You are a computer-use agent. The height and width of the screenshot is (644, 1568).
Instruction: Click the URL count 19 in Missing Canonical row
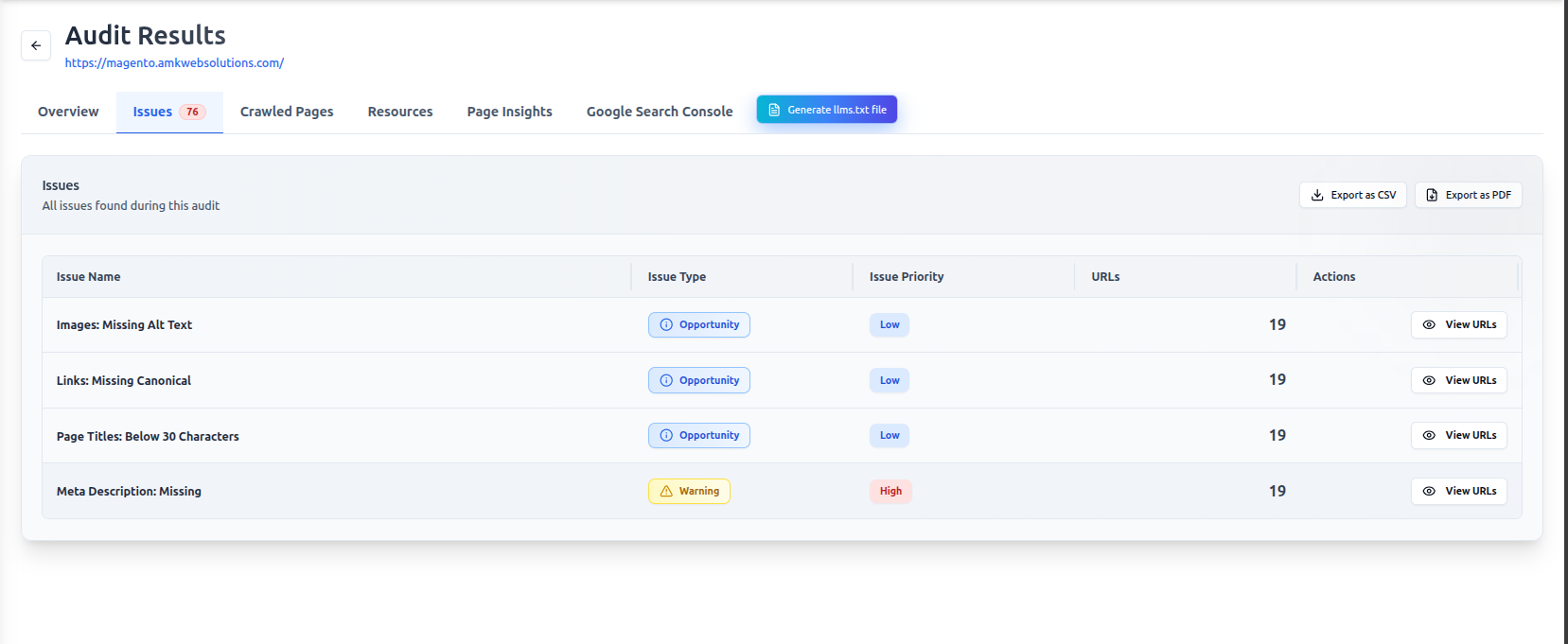point(1277,379)
